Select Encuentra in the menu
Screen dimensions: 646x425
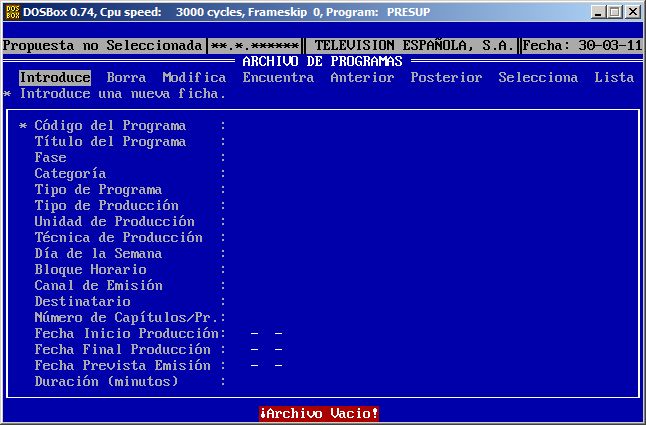coord(278,78)
